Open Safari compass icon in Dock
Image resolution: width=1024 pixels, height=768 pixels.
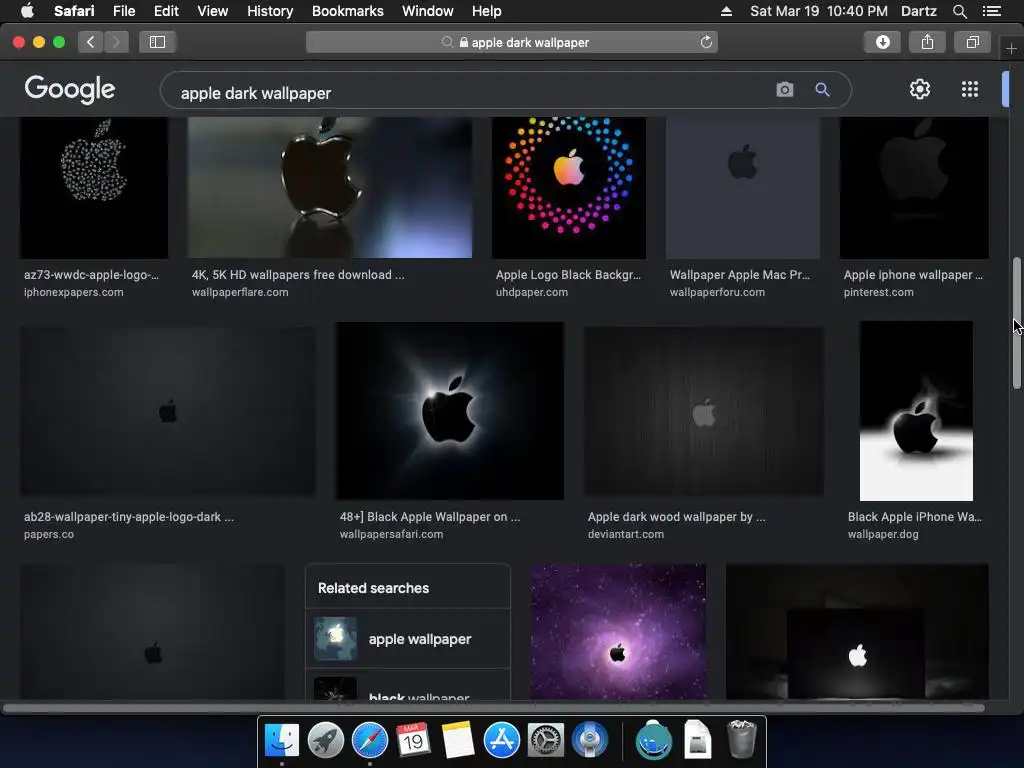[370, 741]
